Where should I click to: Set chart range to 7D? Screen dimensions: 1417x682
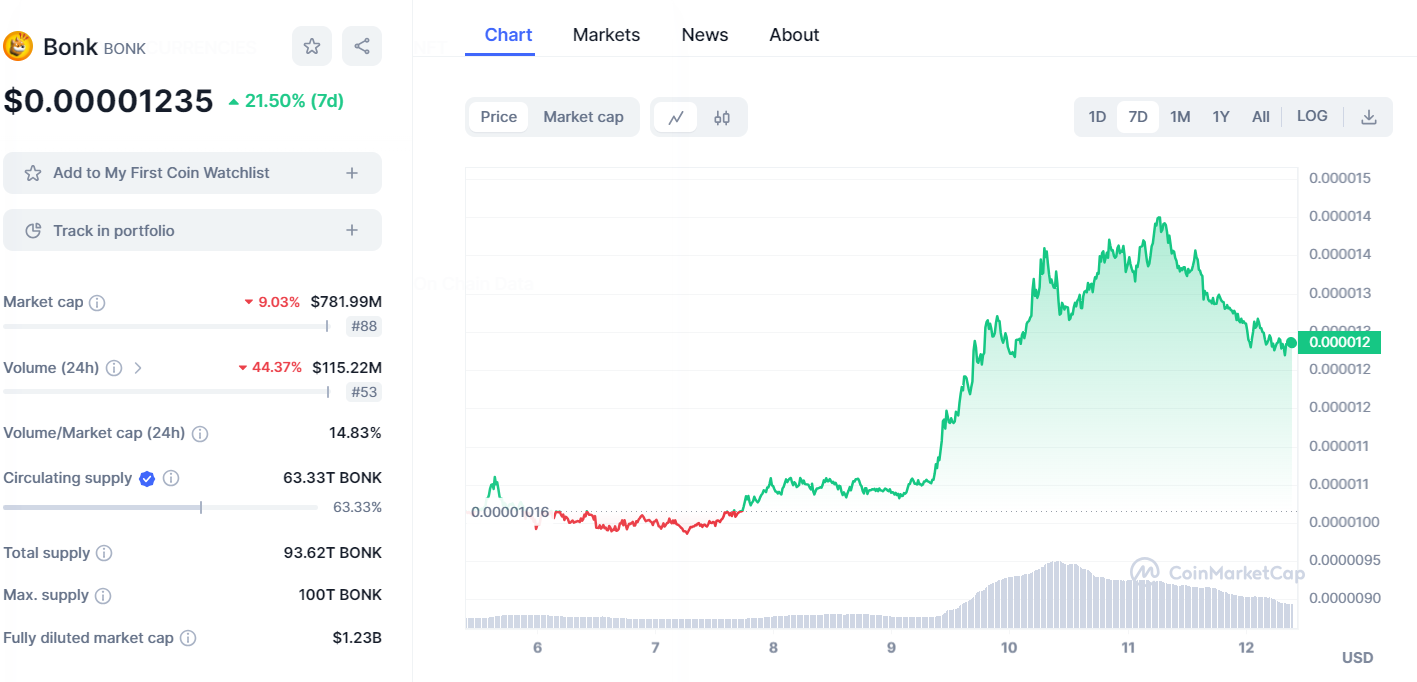1138,117
